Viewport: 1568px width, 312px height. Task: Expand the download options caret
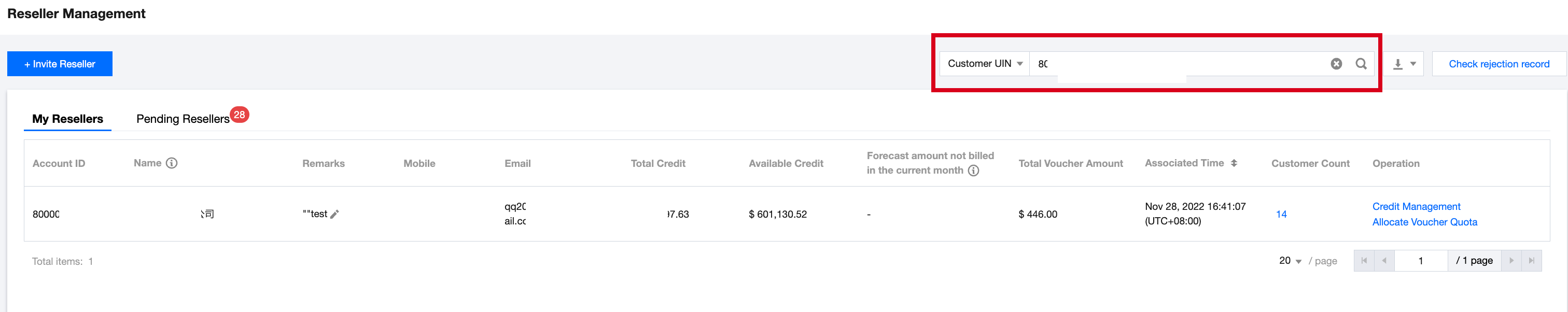(x=1413, y=64)
